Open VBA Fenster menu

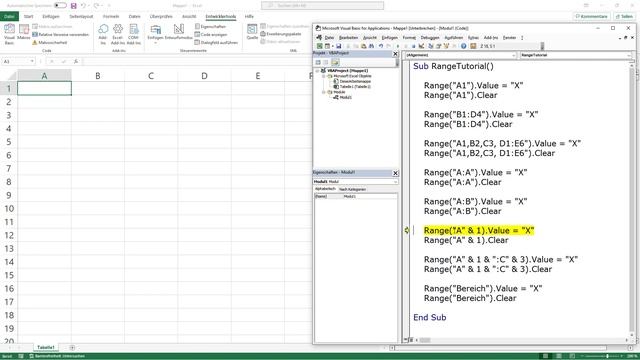pos(509,38)
